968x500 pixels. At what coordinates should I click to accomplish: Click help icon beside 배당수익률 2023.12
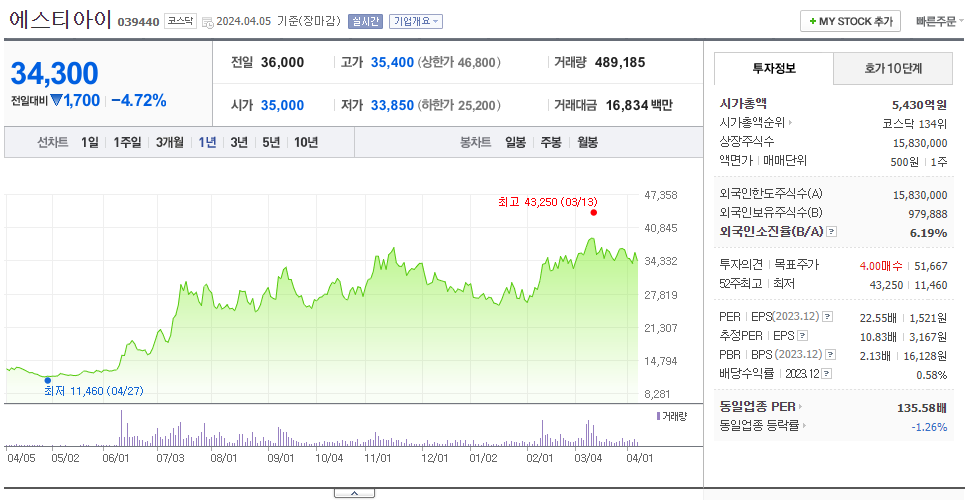pos(827,374)
